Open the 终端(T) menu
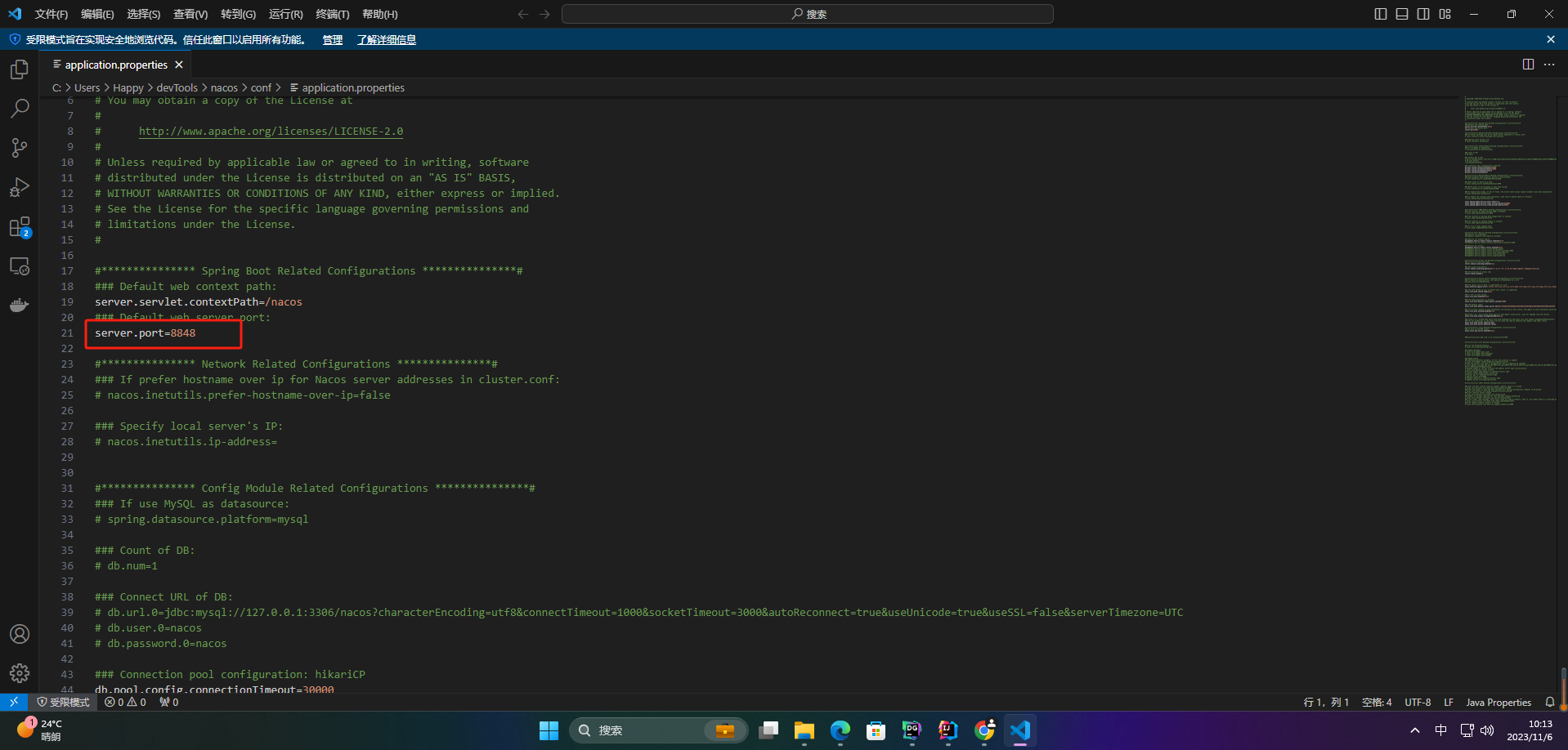This screenshot has height=750, width=1568. (x=333, y=14)
